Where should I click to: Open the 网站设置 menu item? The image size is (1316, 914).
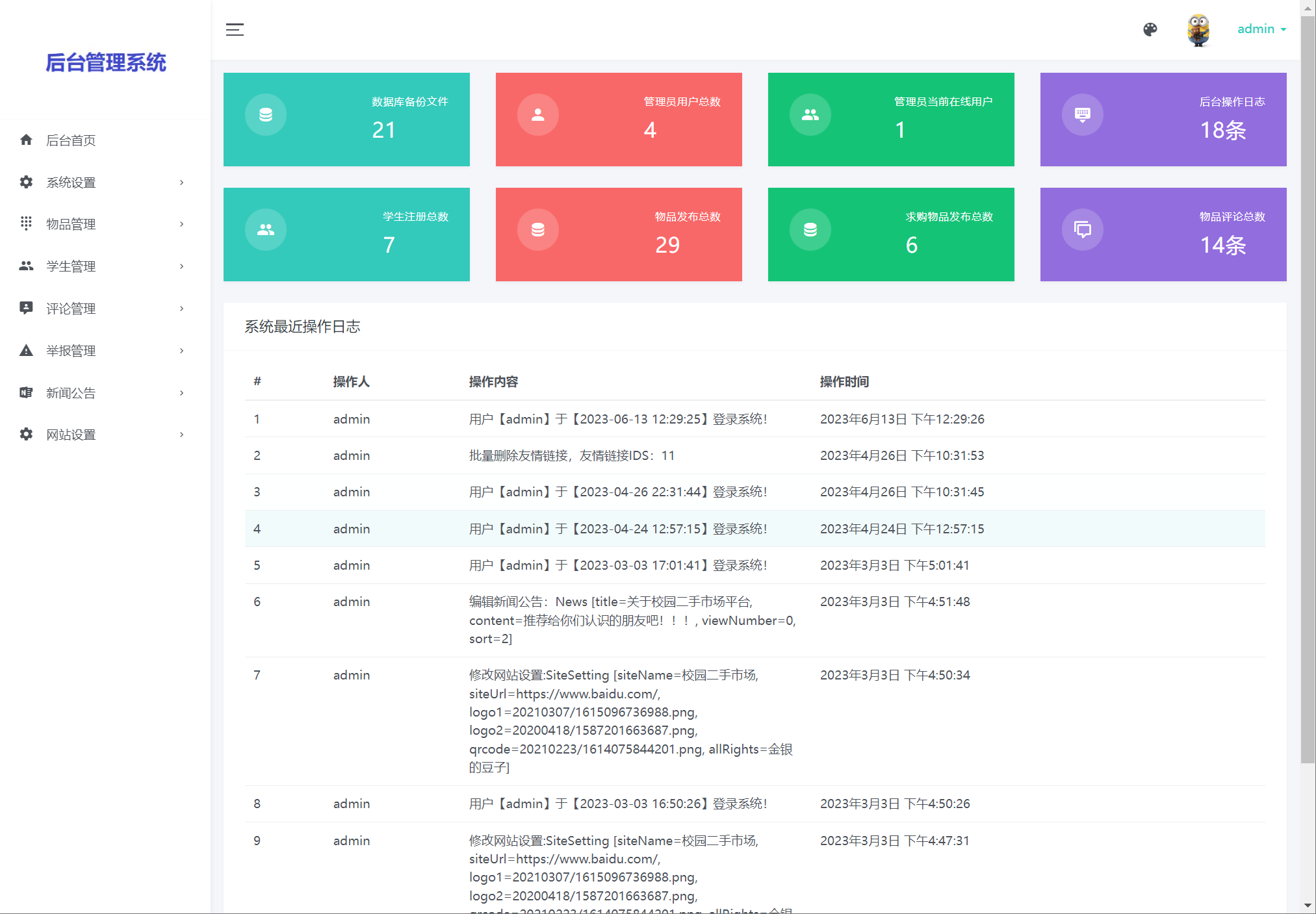(71, 435)
